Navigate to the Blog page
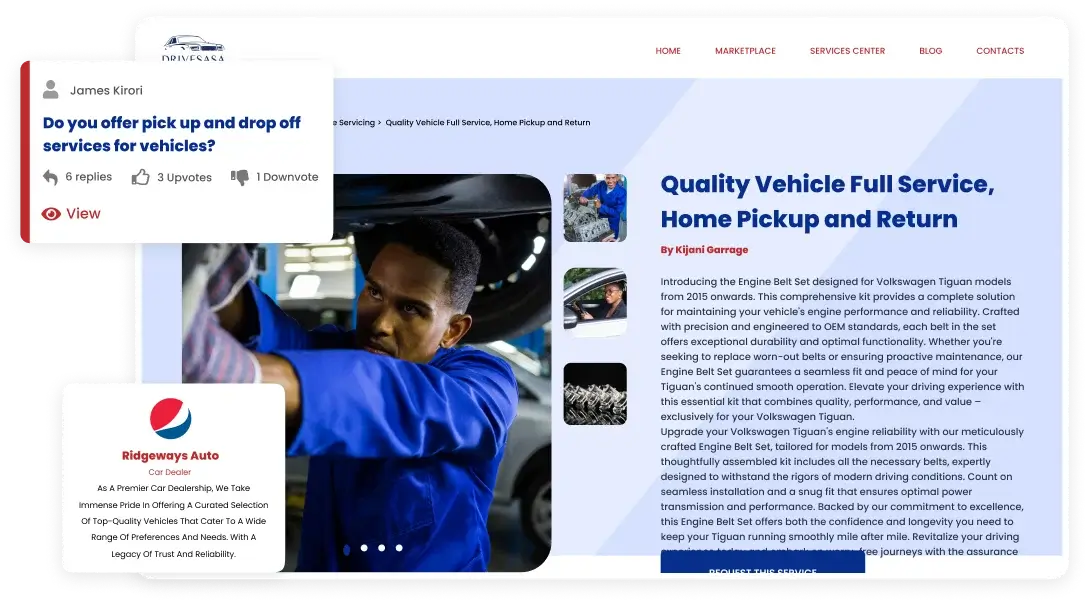This screenshot has width=1089, height=604. 930,51
